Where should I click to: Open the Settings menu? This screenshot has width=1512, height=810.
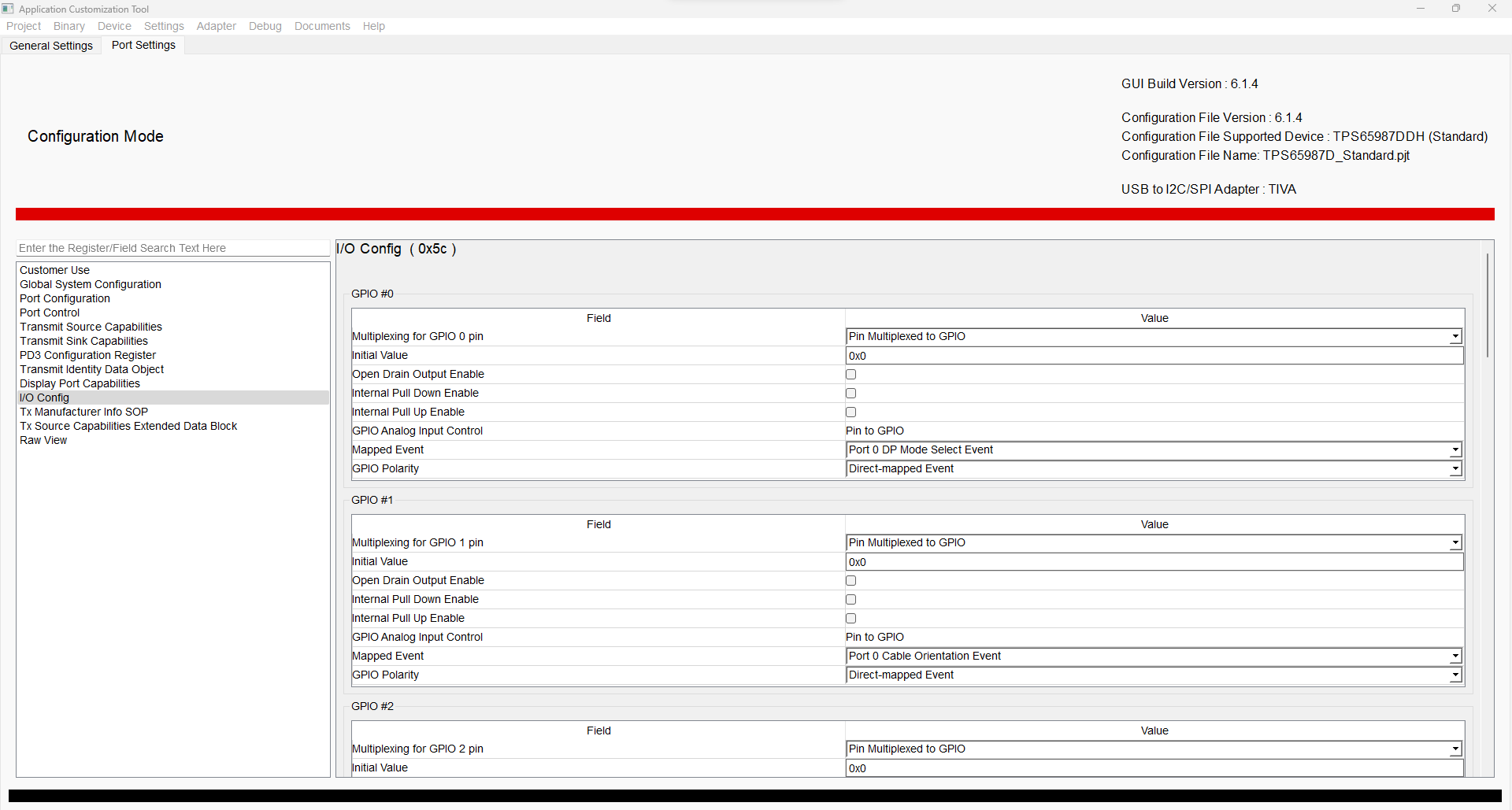(164, 26)
